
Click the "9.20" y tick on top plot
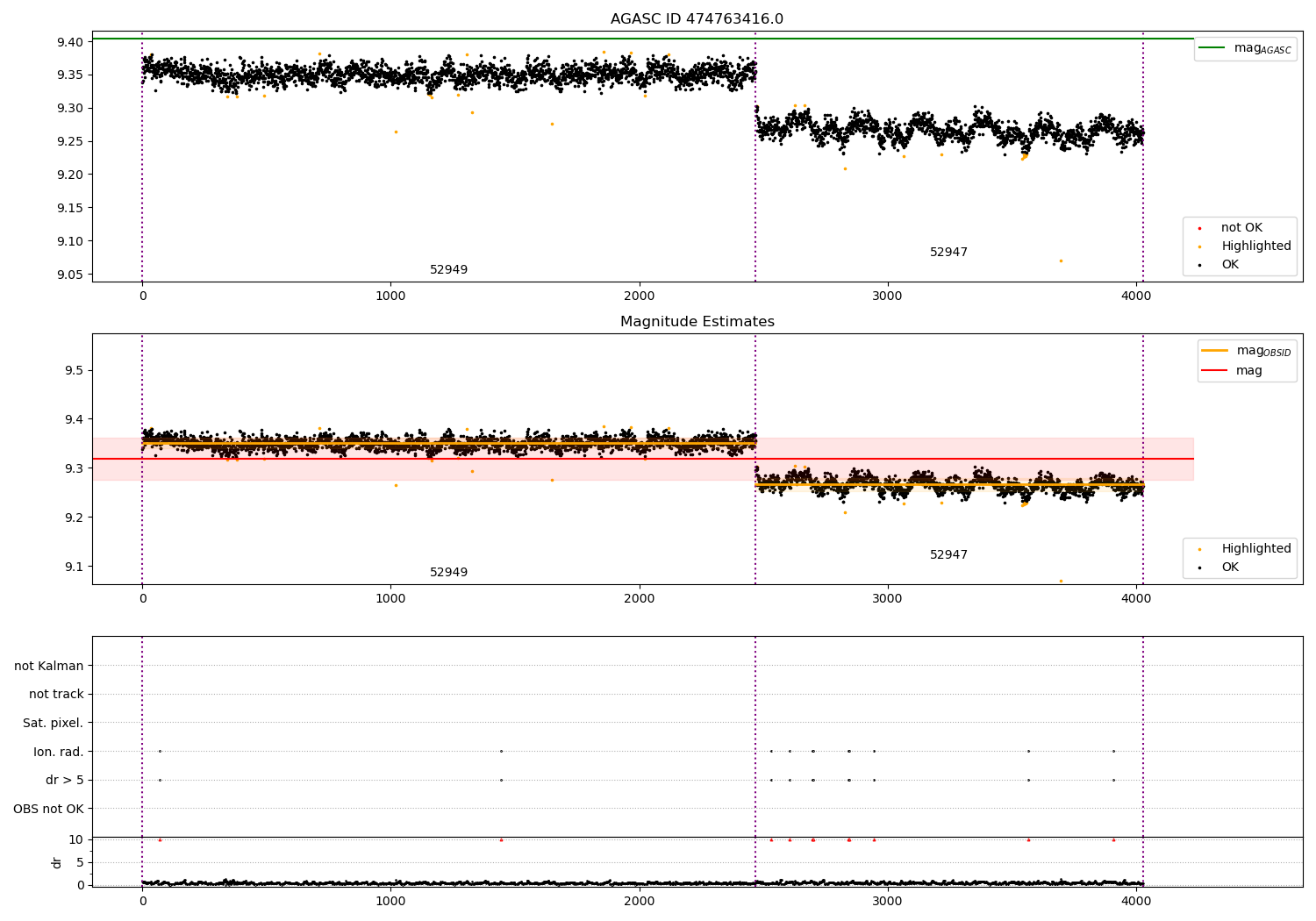70,175
